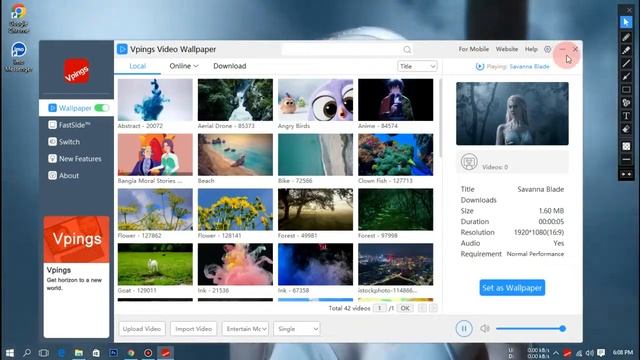Open the Title sort dropdown
This screenshot has width=640, height=360.
(417, 66)
